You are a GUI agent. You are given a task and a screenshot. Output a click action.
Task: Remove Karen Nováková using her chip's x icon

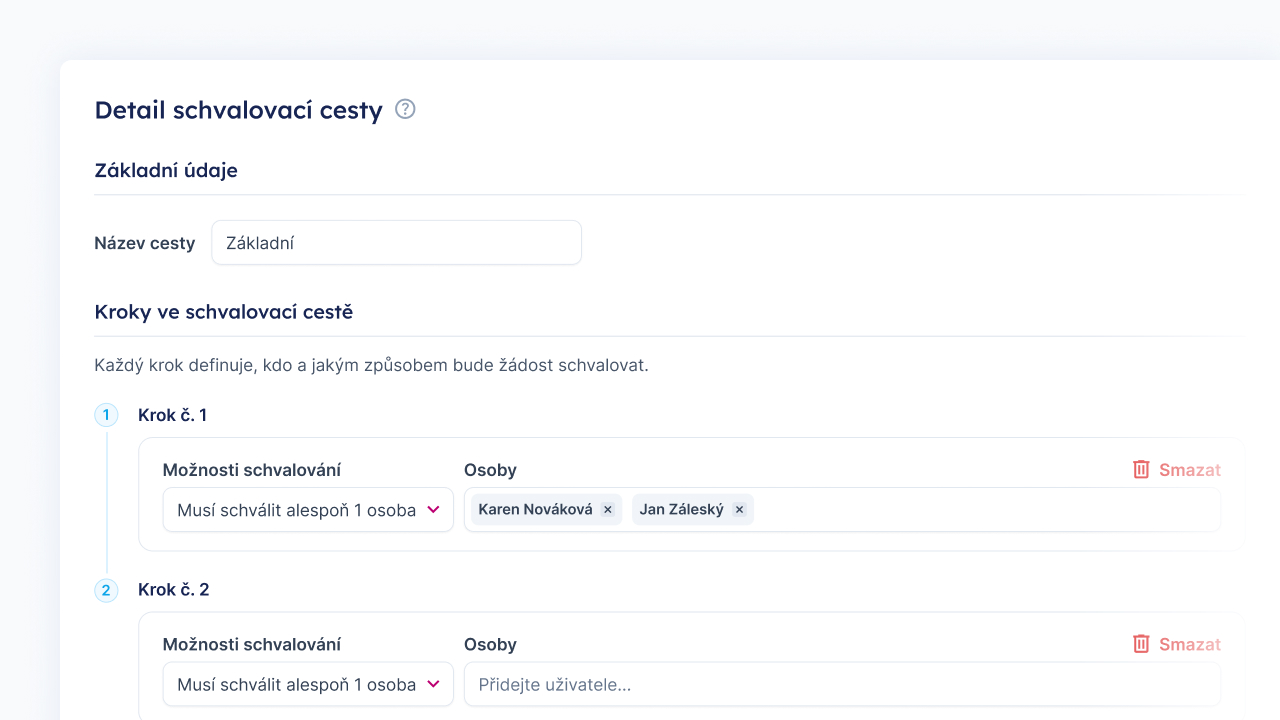[x=607, y=509]
